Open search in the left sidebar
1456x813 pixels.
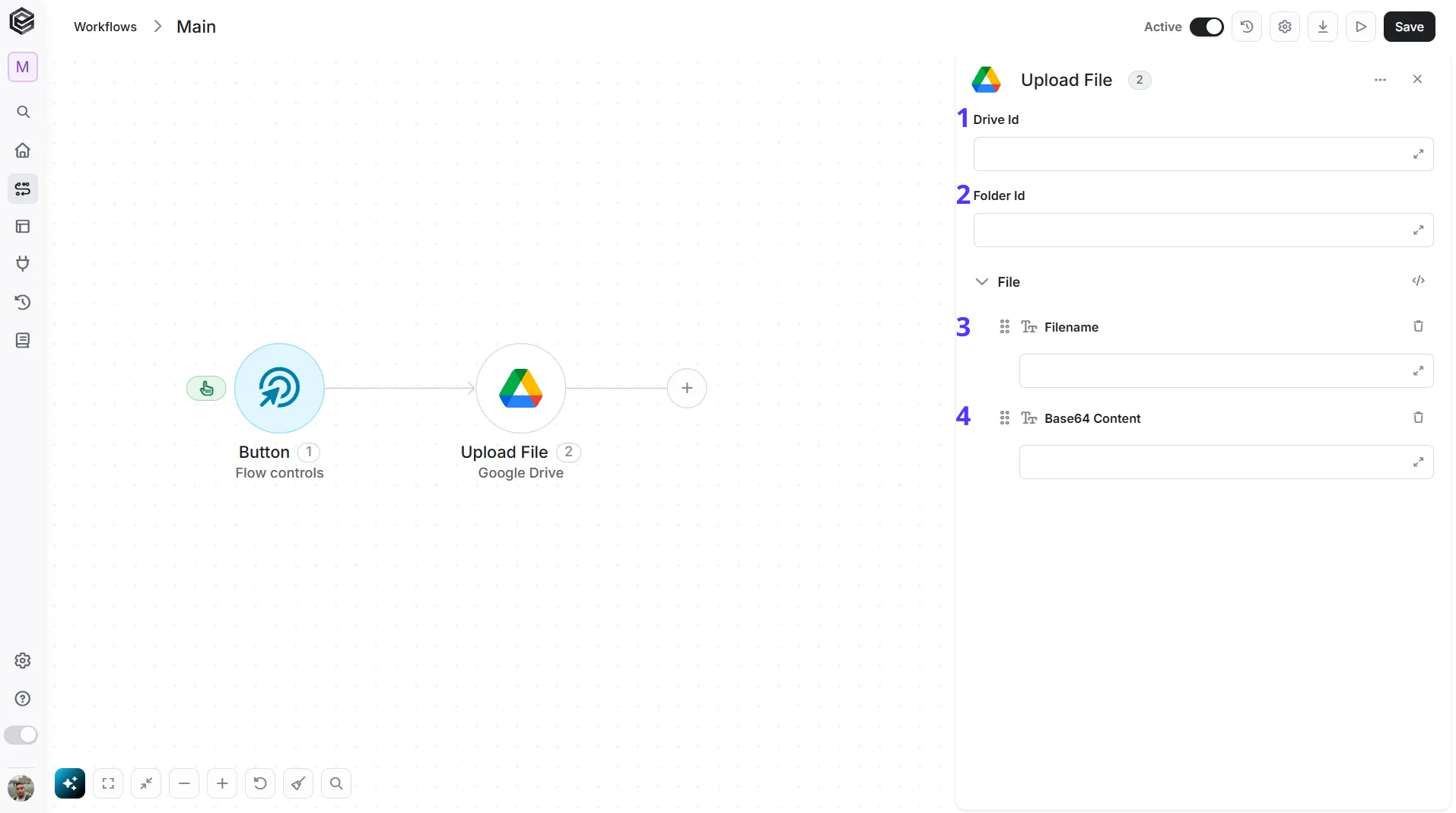pos(23,113)
